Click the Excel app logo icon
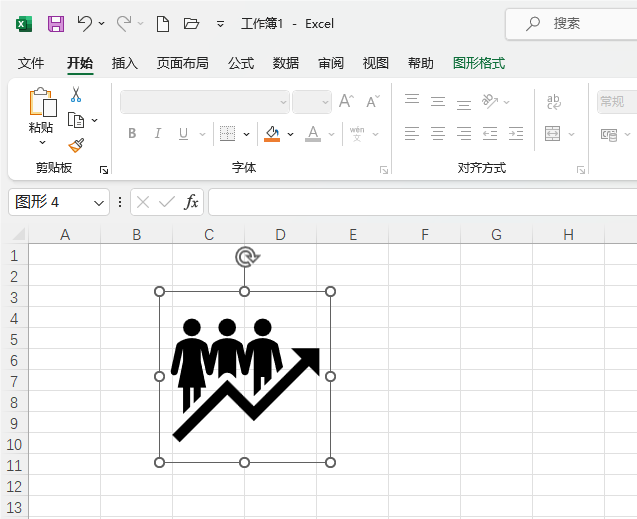Viewport: 637px width, 519px height. coord(24,24)
